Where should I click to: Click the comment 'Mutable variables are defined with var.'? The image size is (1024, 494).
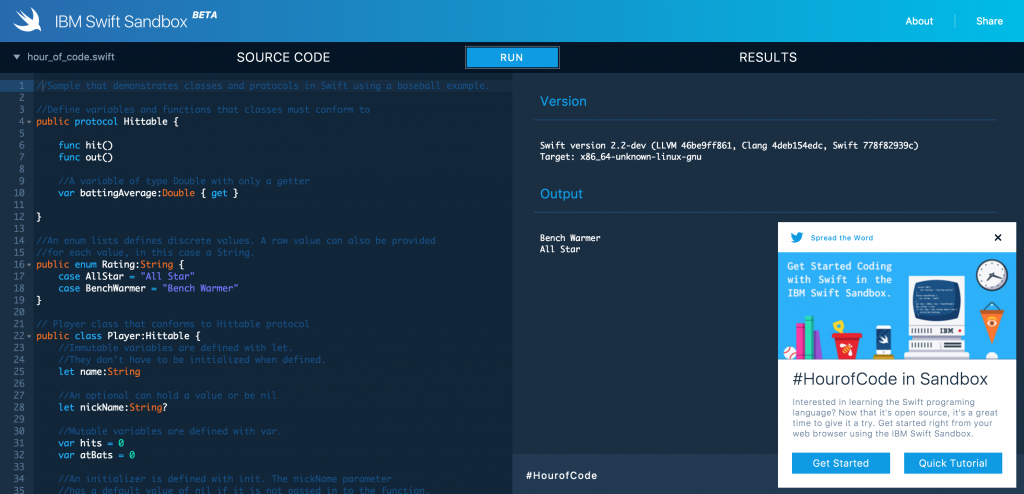(x=170, y=431)
